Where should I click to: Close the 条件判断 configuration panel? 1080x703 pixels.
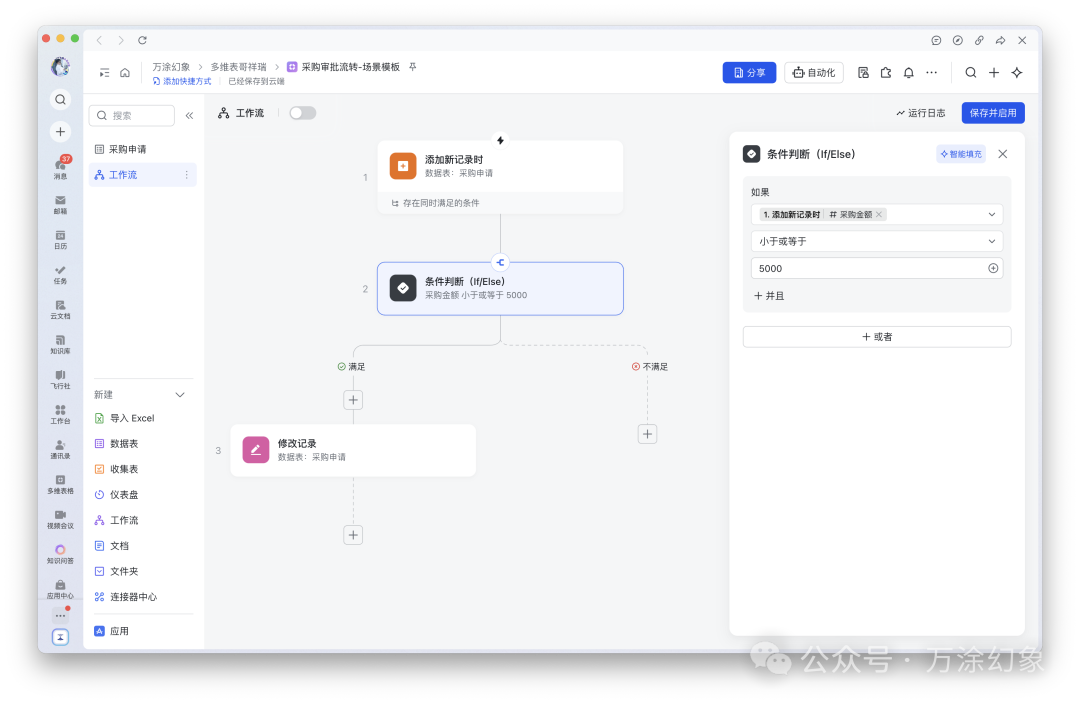pos(1003,154)
